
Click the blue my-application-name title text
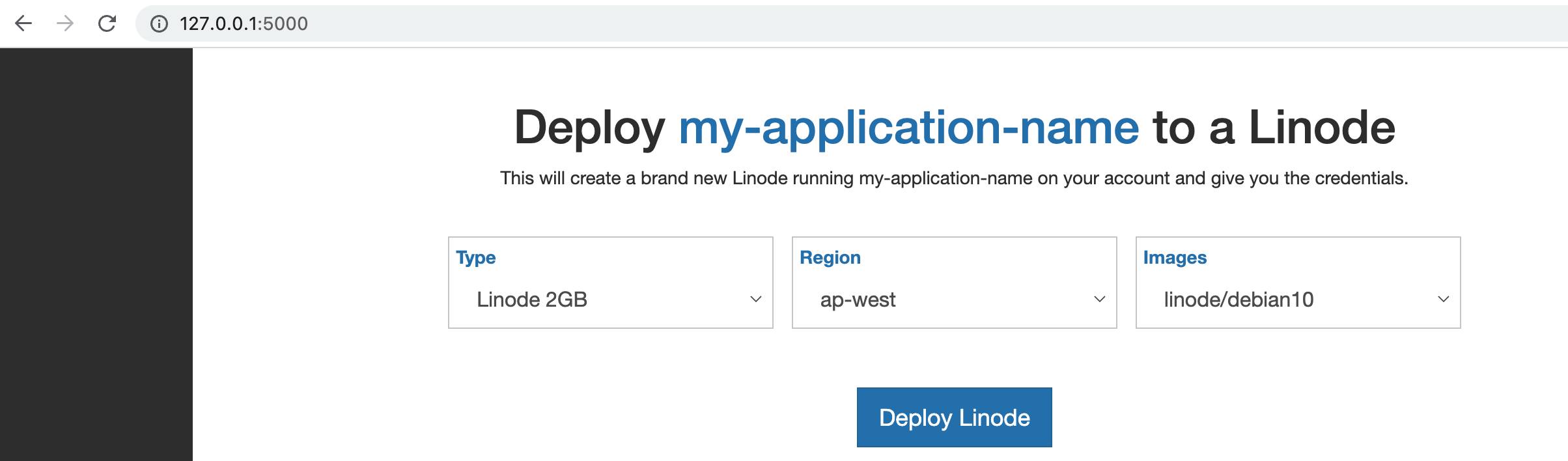[x=908, y=128]
